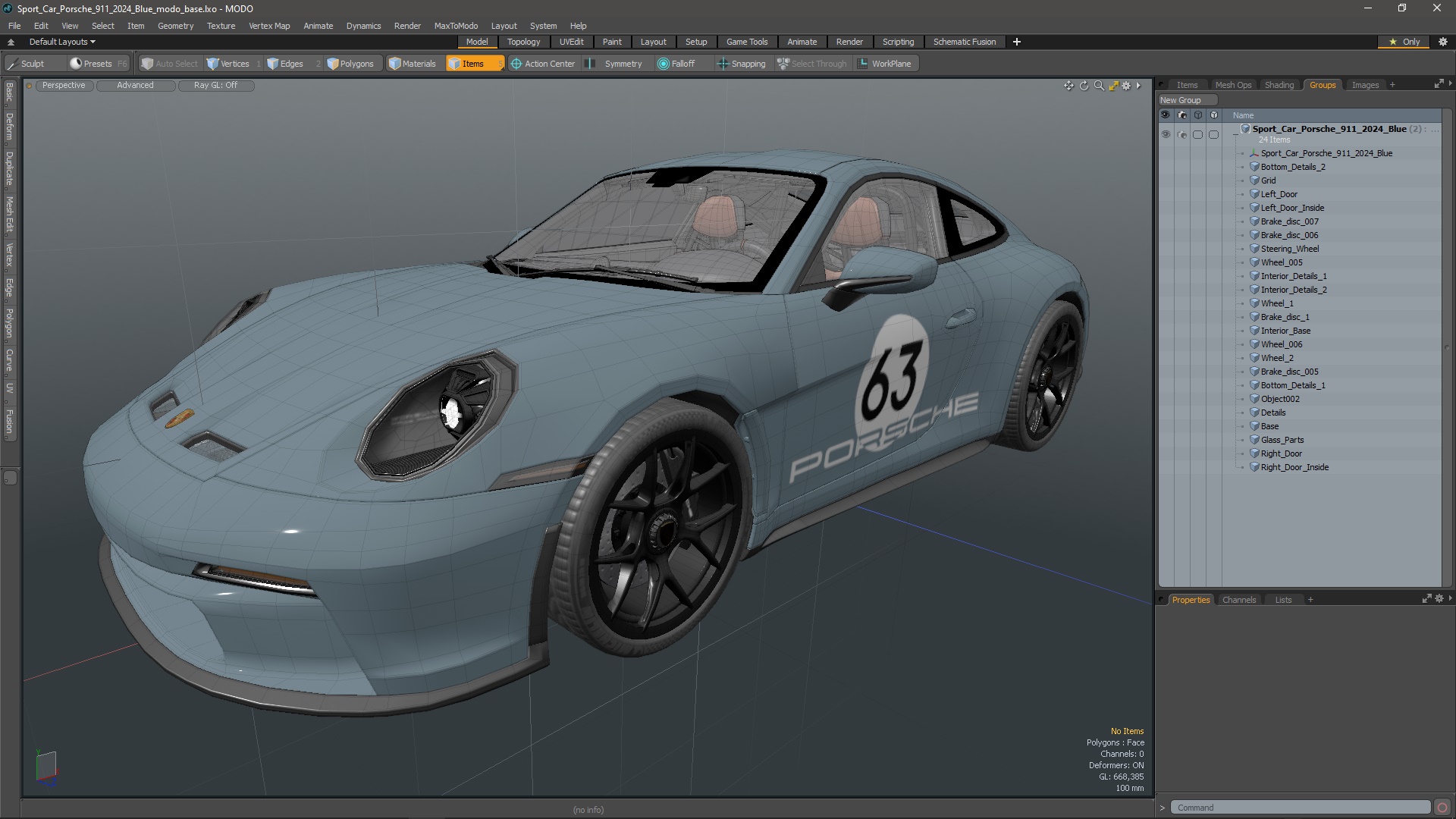
Task: Toggle the eye column header
Action: (x=1166, y=115)
